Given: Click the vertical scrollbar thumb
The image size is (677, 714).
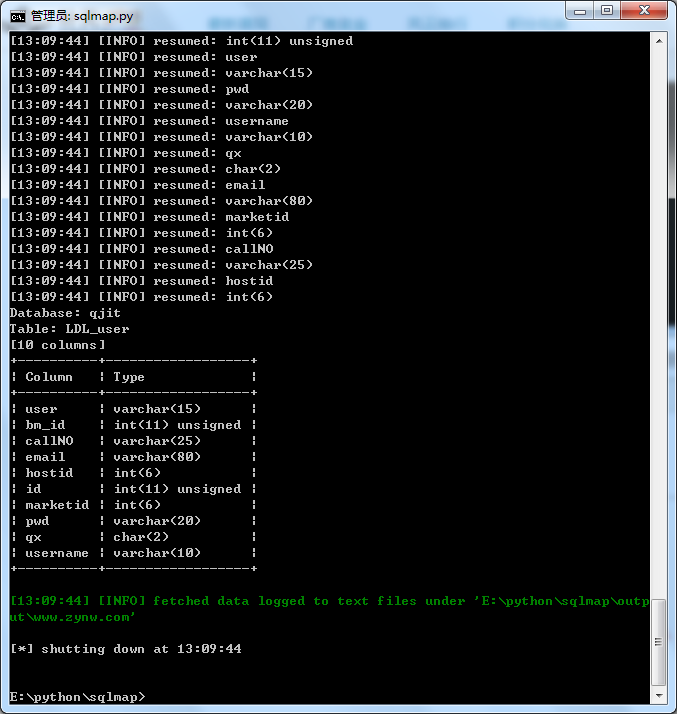Looking at the screenshot, I should coord(659,642).
